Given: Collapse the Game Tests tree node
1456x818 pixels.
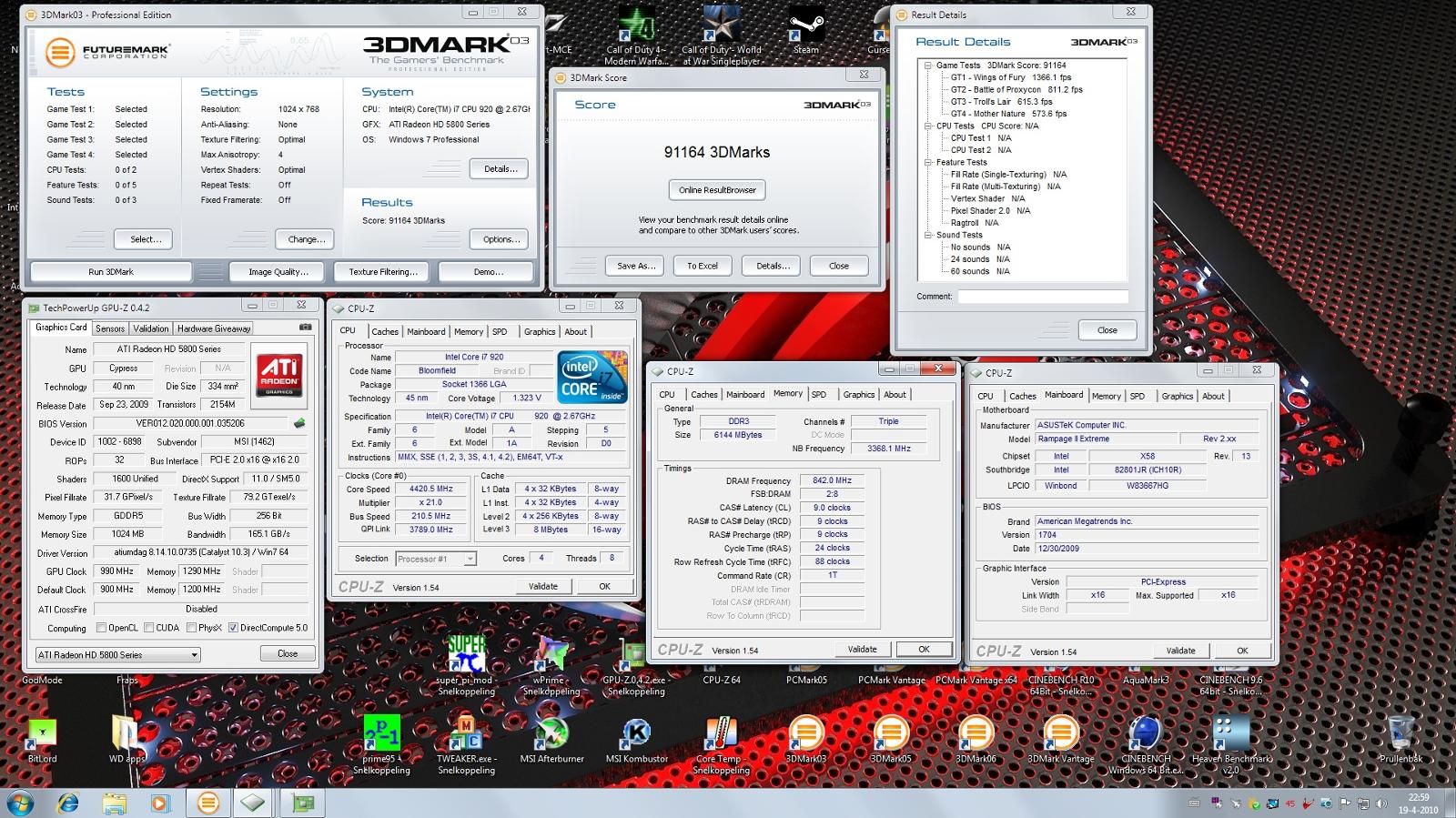Looking at the screenshot, I should 927,66.
